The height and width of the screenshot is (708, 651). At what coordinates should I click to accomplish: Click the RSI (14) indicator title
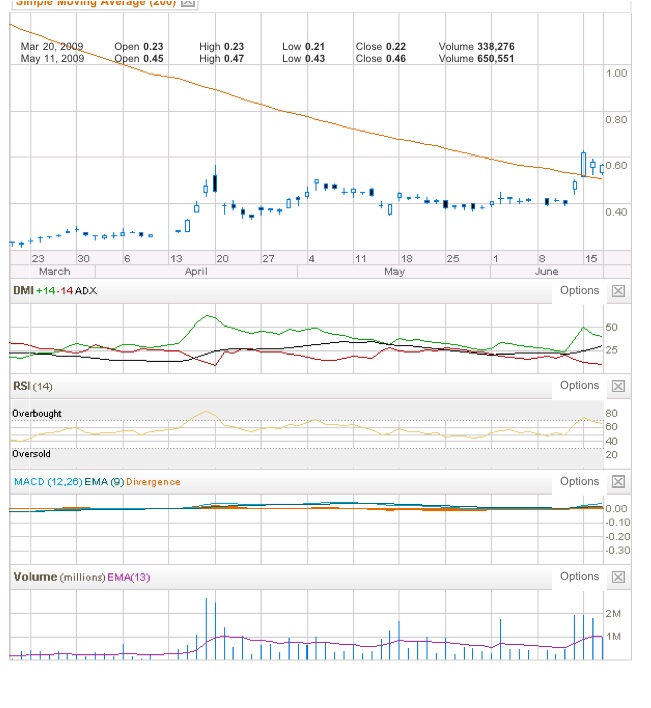click(x=31, y=386)
